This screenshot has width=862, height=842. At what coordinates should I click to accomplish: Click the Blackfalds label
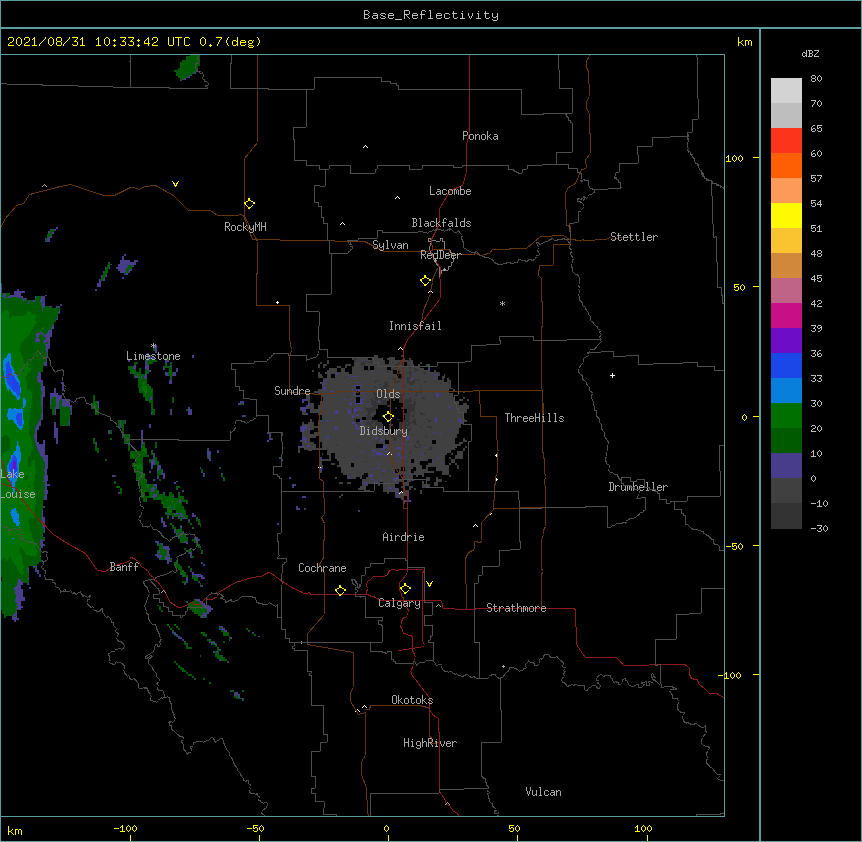441,223
